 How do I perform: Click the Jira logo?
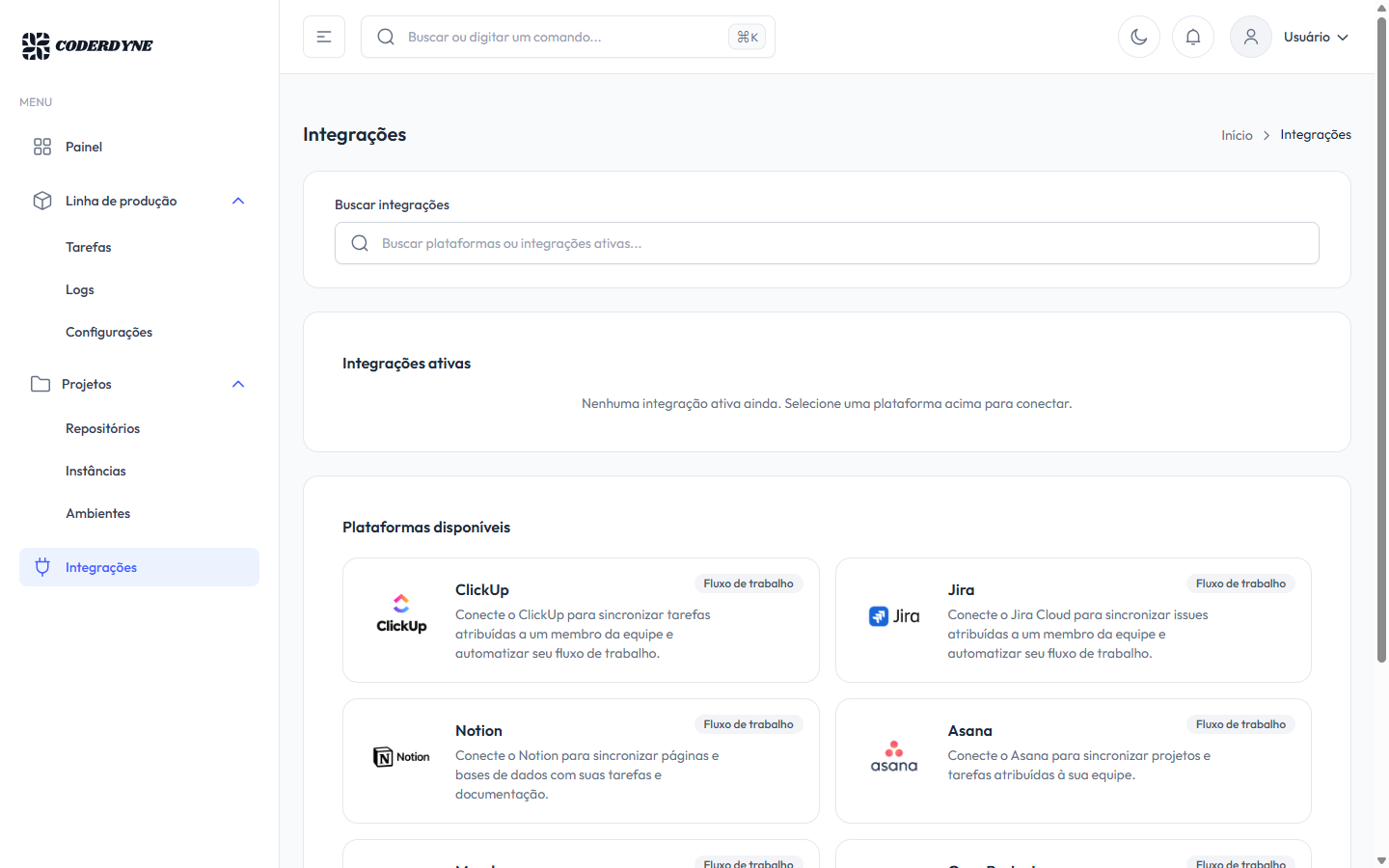pyautogui.click(x=894, y=616)
